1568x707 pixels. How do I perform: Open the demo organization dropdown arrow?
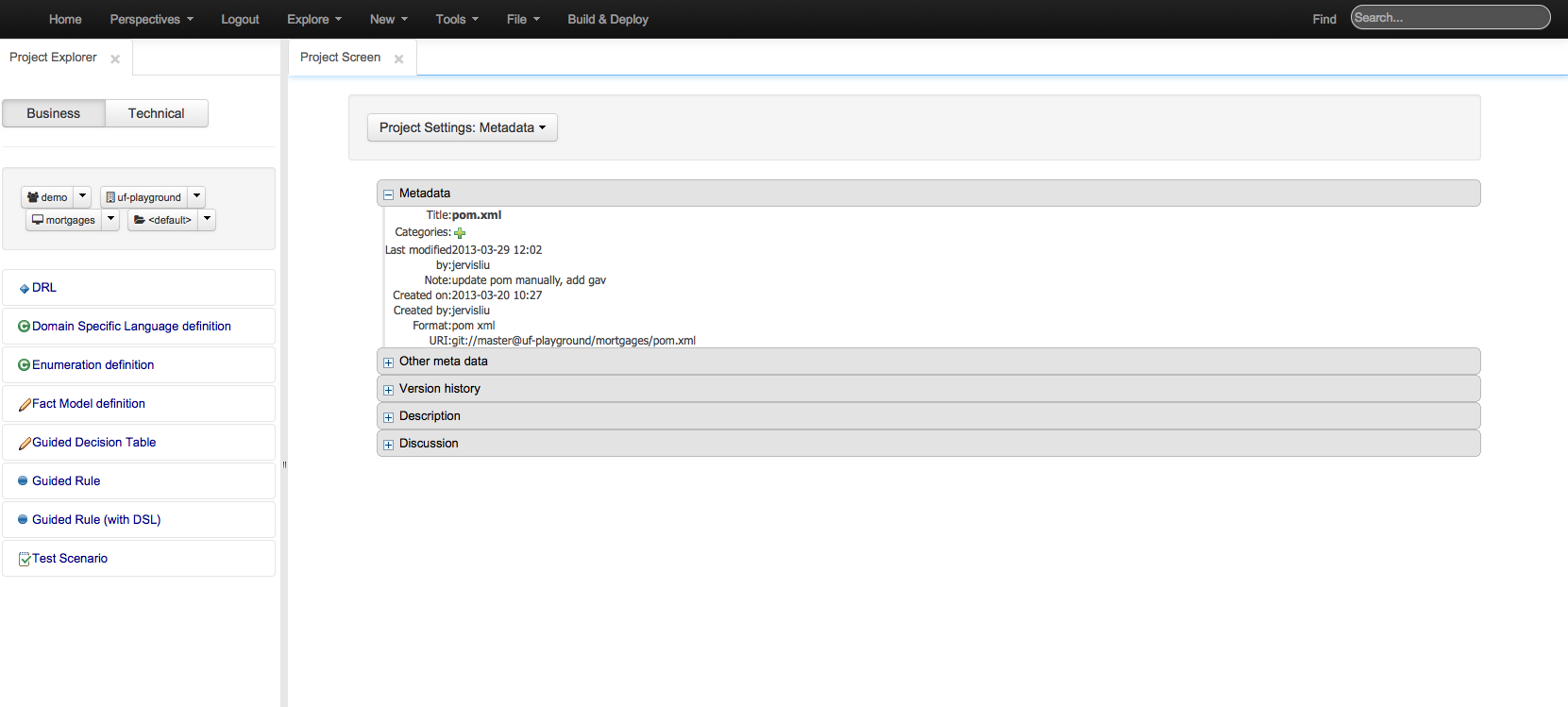tap(83, 196)
